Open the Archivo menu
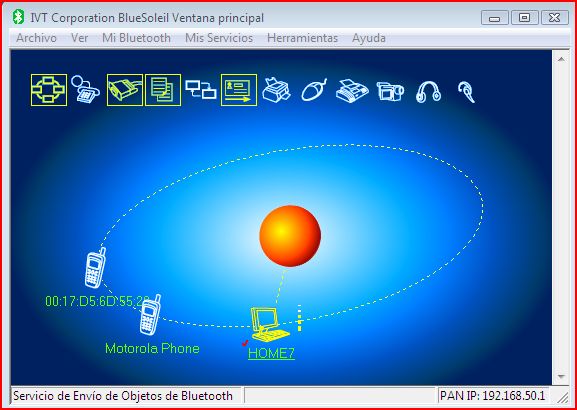Viewport: 577px width, 410px height. [x=36, y=38]
